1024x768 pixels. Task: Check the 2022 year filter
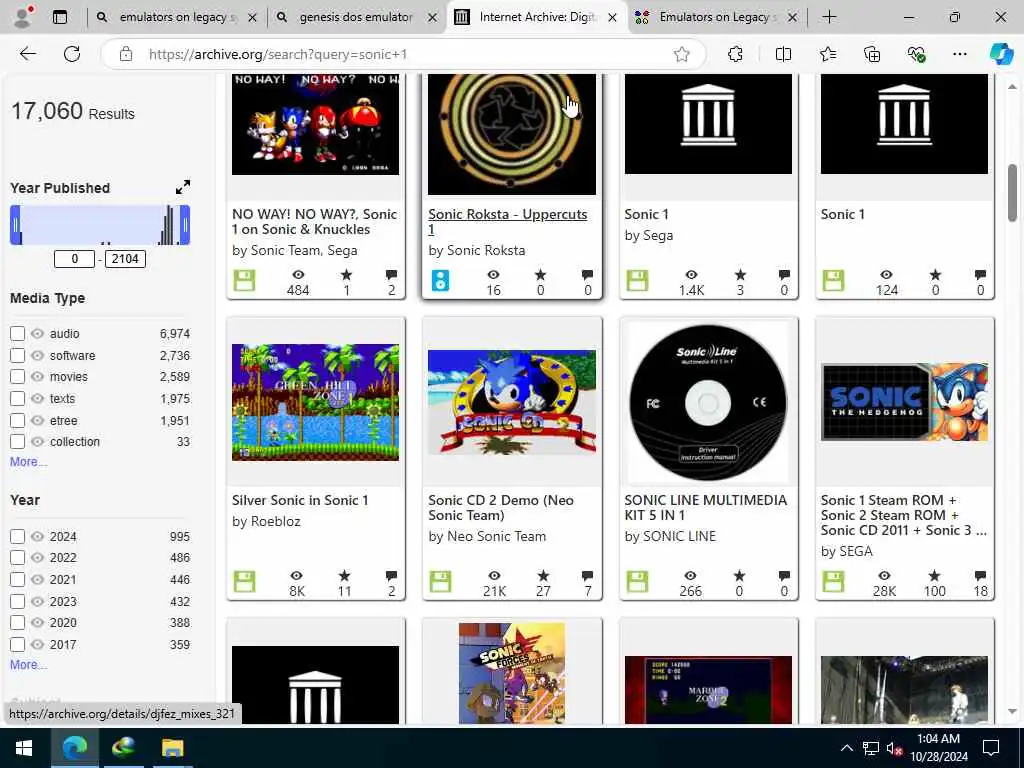click(18, 558)
